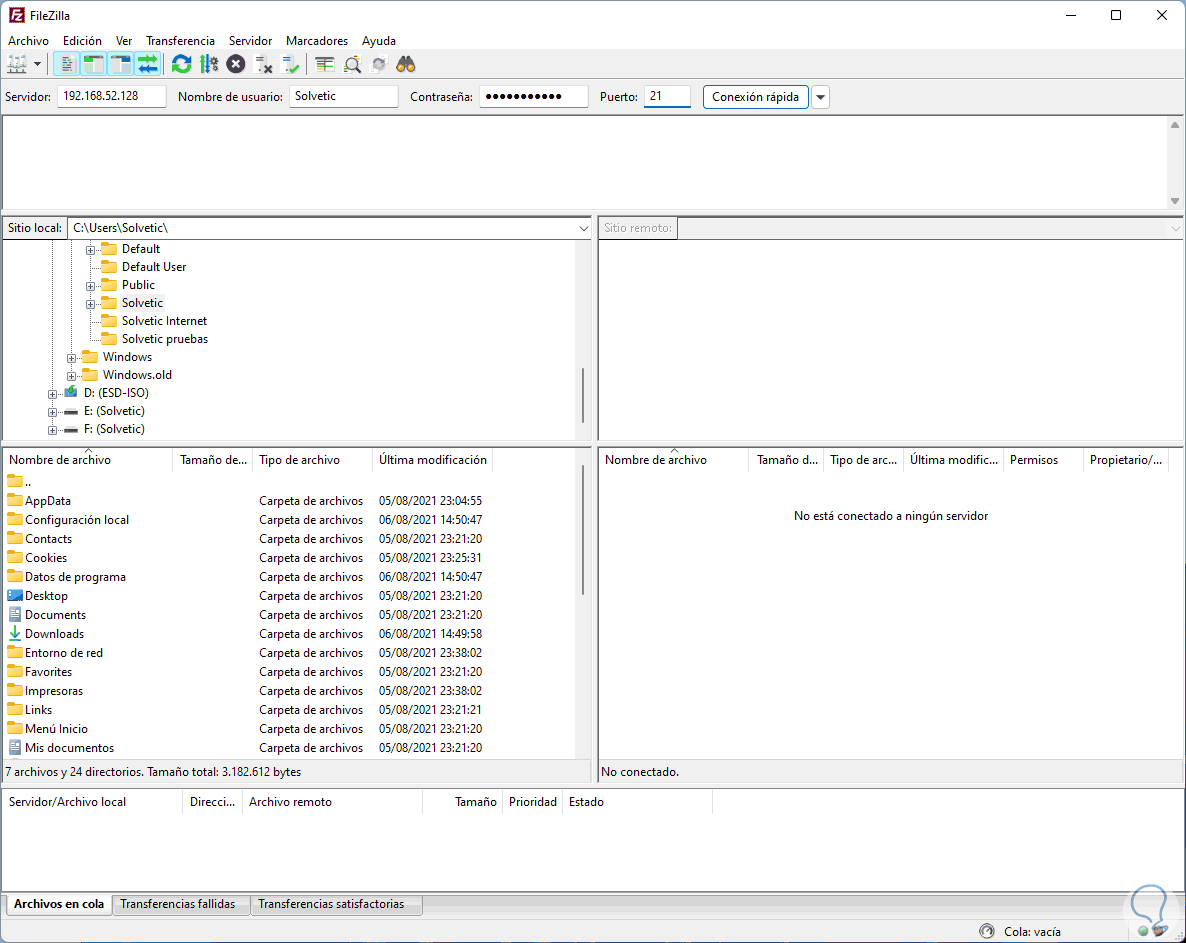Expand the Default folder node
Viewport: 1186px width, 943px height.
click(x=90, y=250)
